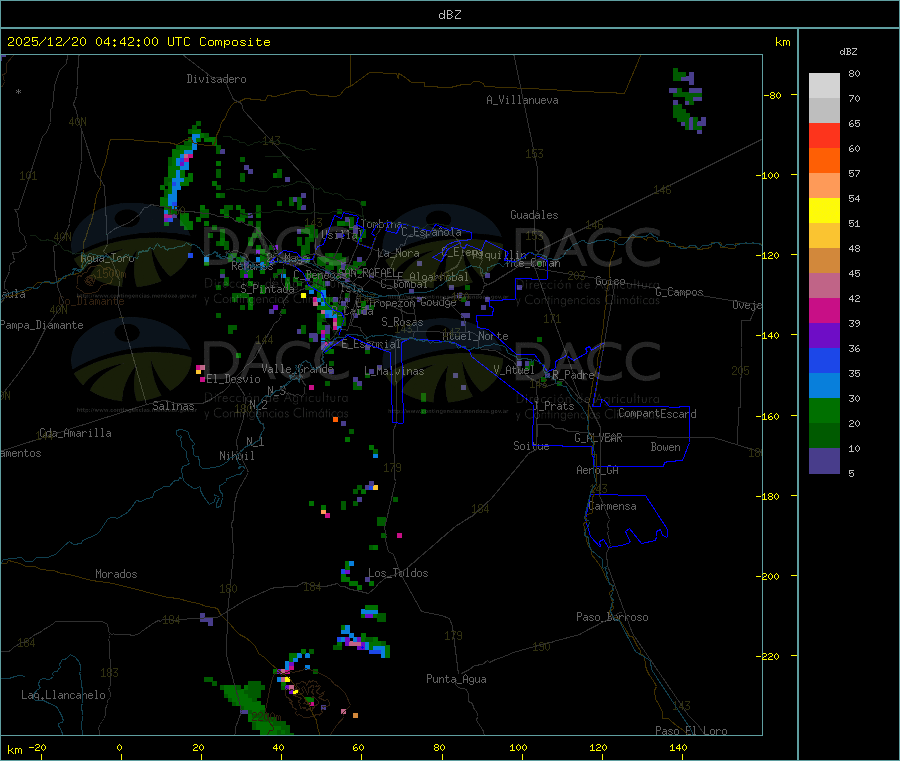The height and width of the screenshot is (761, 900).
Task: Click the V_Atuel location label
Action: coord(514,370)
